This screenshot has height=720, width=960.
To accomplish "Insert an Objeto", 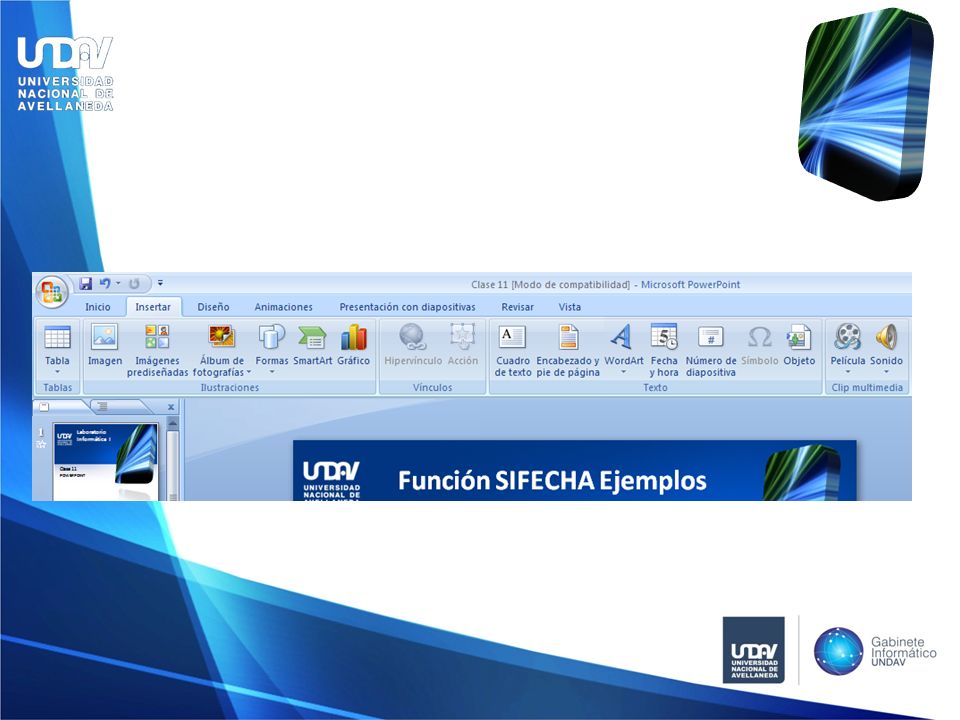I will coord(799,345).
